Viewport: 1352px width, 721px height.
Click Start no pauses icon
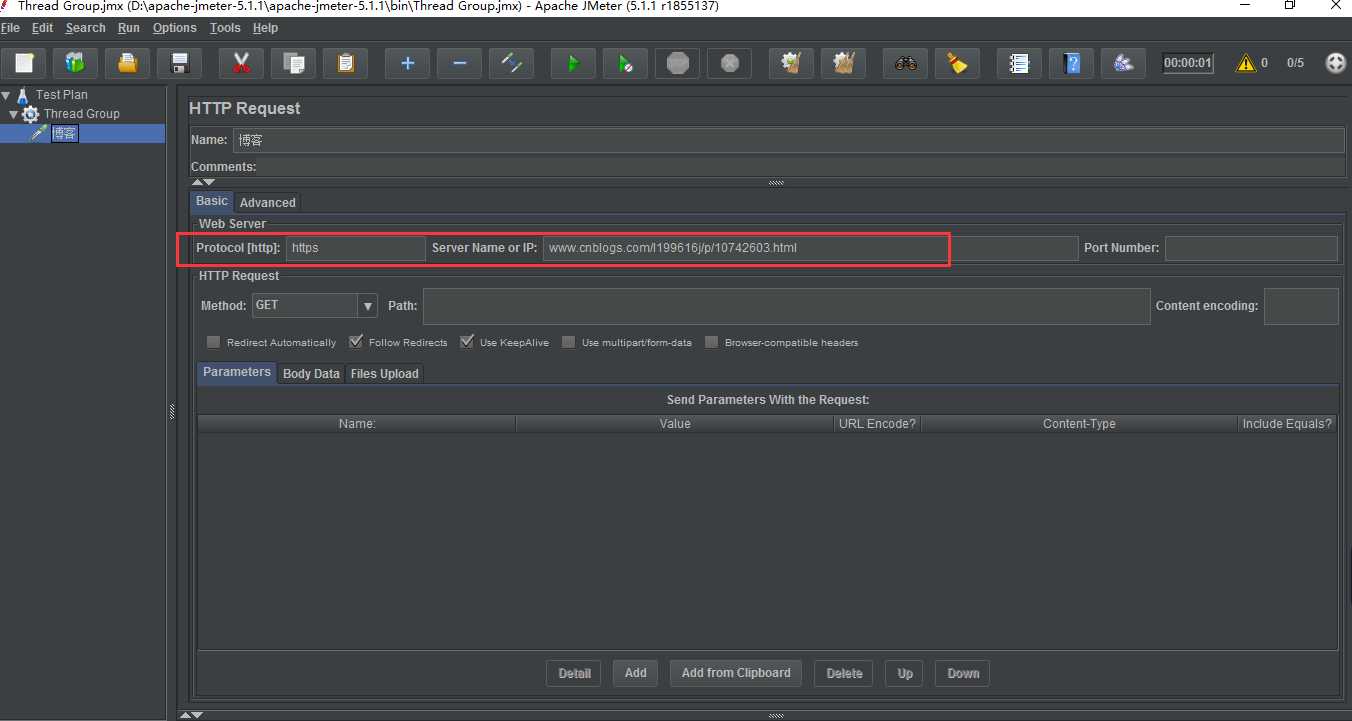point(625,64)
